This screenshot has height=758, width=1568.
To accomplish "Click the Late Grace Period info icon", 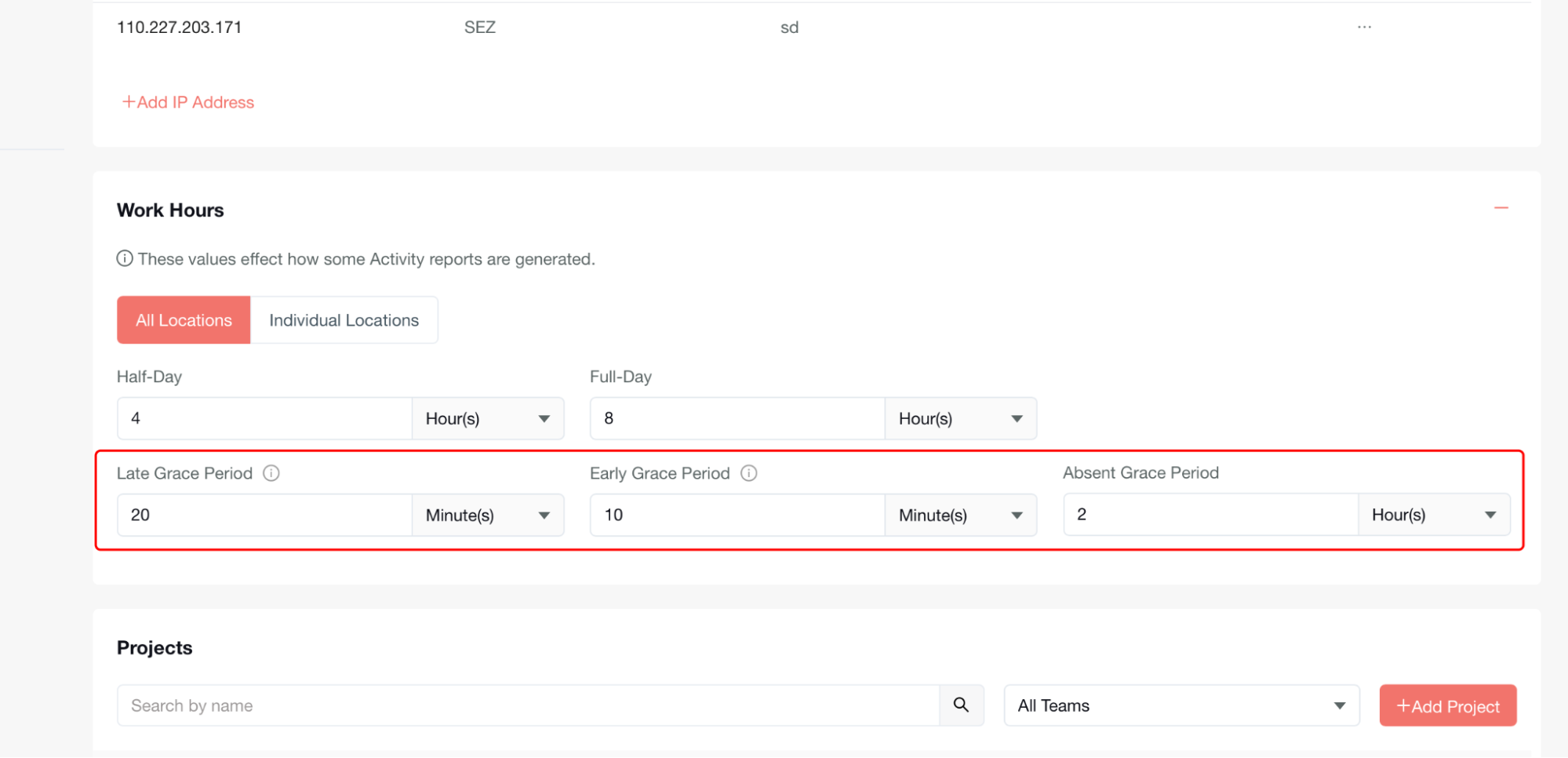I will point(271,473).
